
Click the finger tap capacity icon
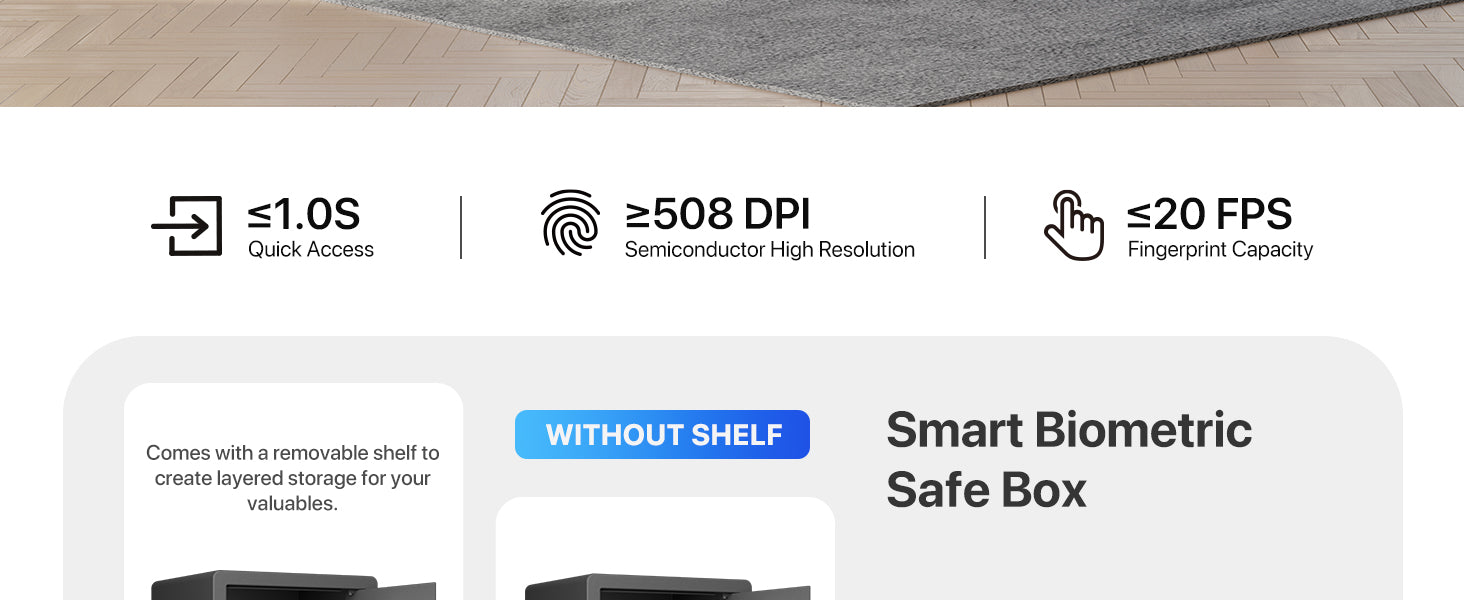(x=1074, y=226)
